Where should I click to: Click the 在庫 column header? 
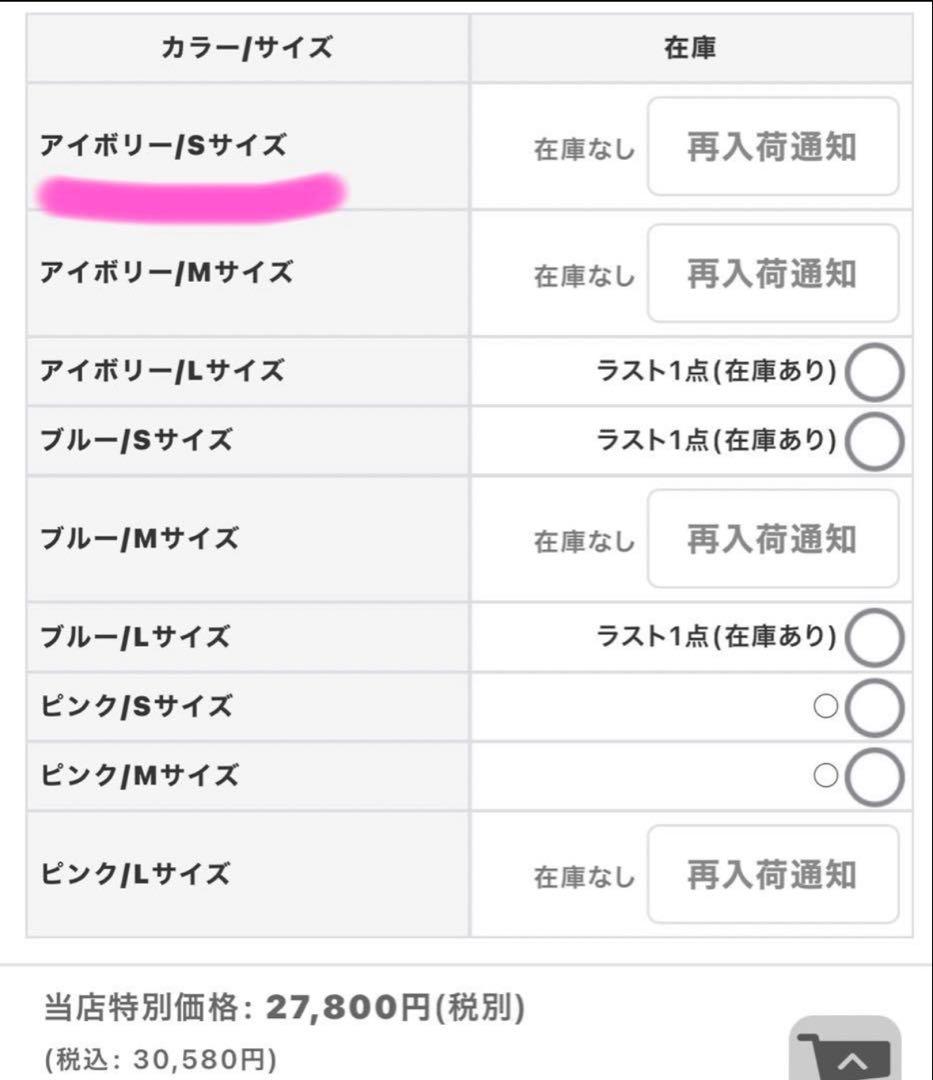click(690, 48)
